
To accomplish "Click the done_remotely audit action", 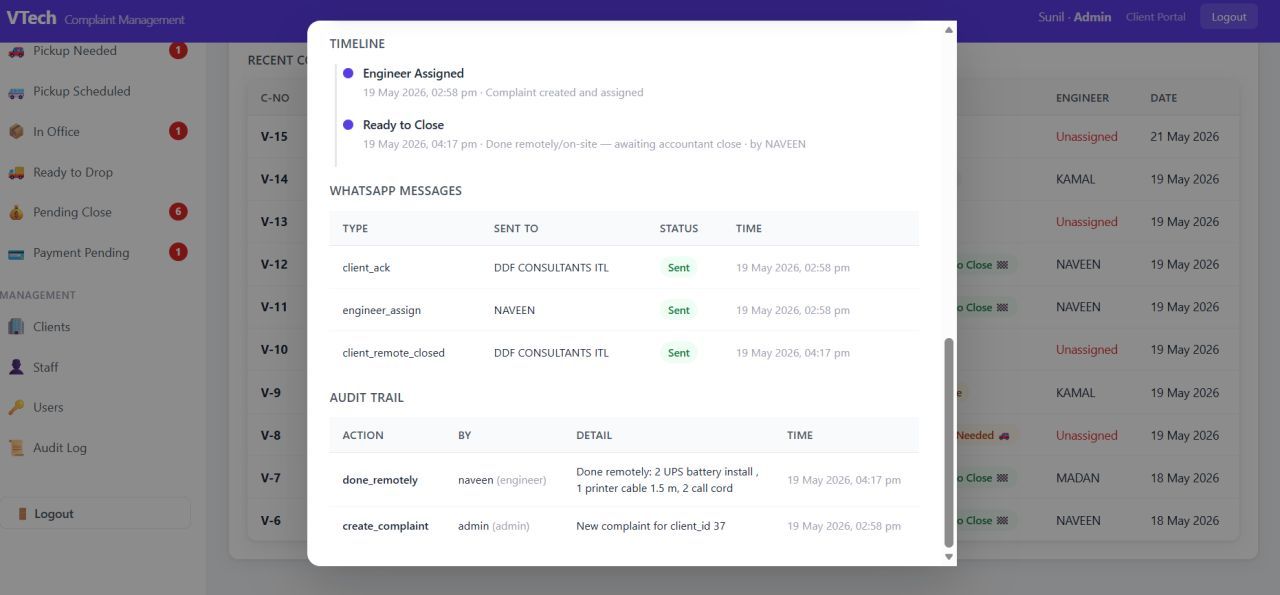I will pos(380,480).
